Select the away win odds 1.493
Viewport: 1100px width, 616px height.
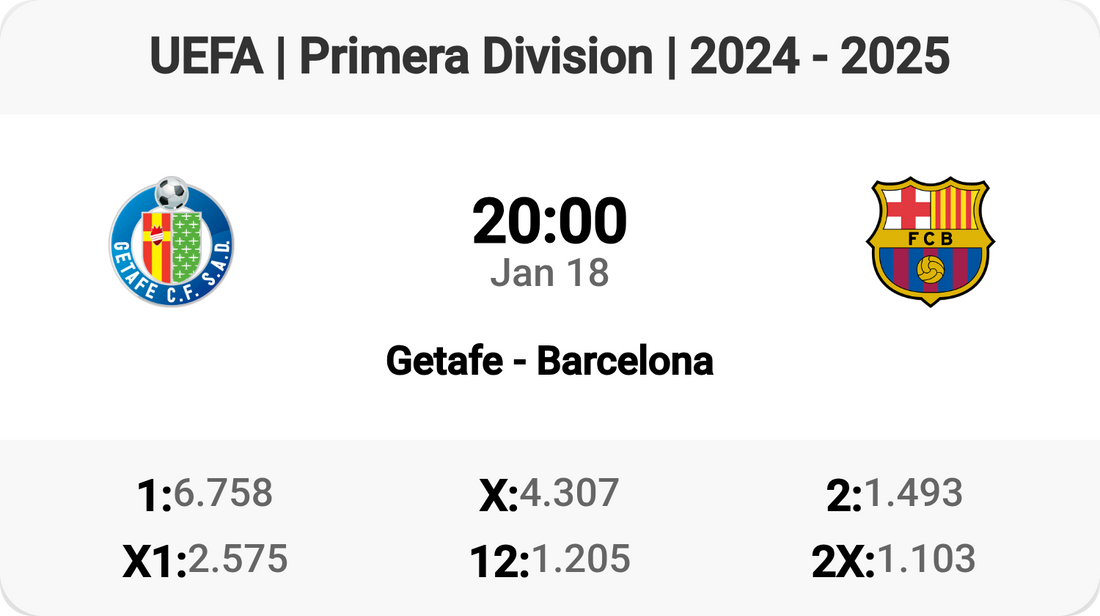(x=913, y=493)
